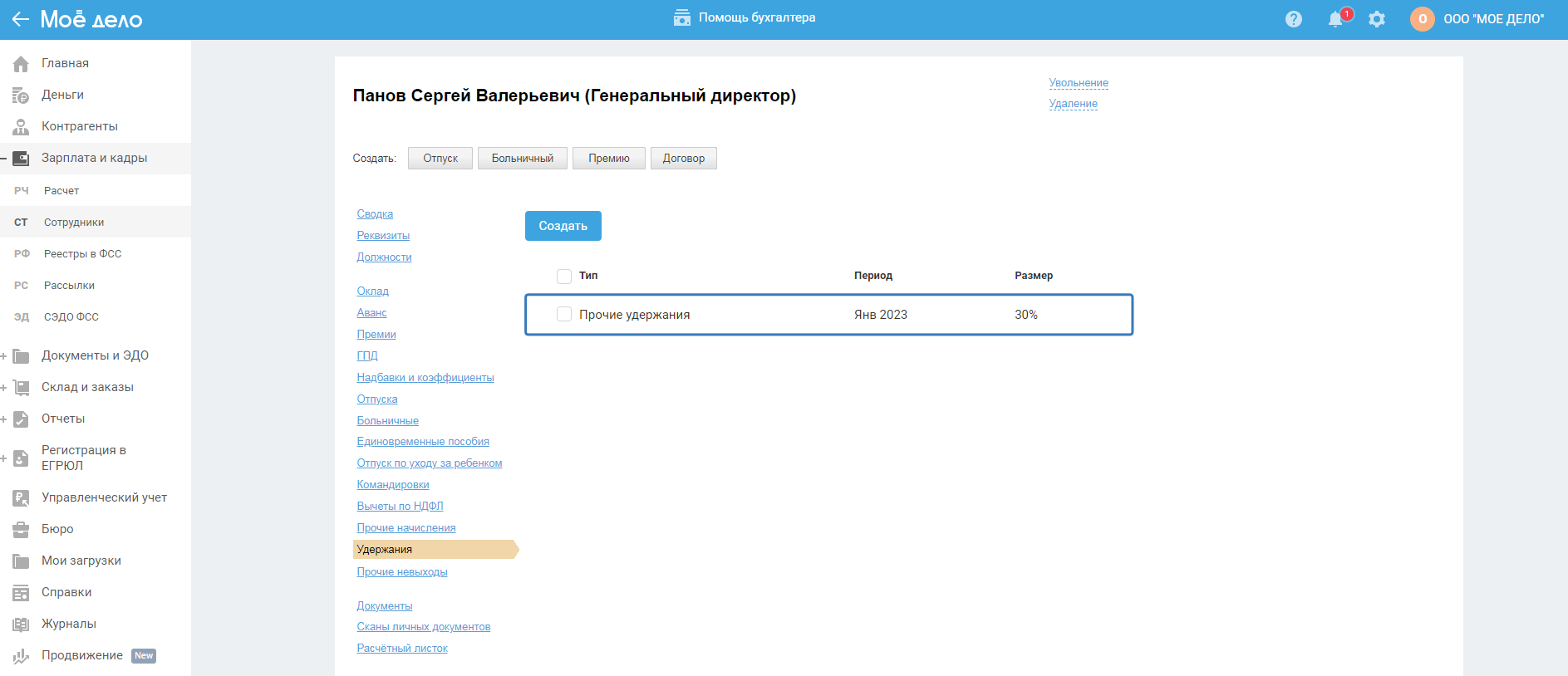The height and width of the screenshot is (676, 1568).
Task: Click the Увольнение link
Action: click(x=1079, y=83)
